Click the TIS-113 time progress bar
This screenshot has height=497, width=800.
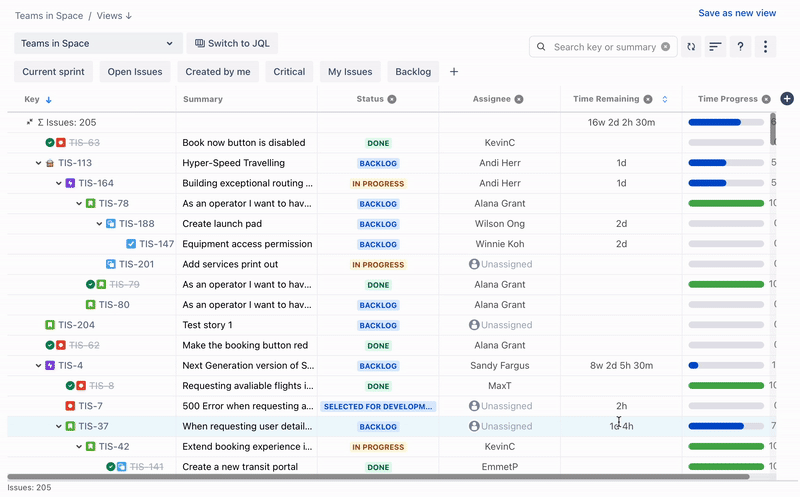[726, 163]
